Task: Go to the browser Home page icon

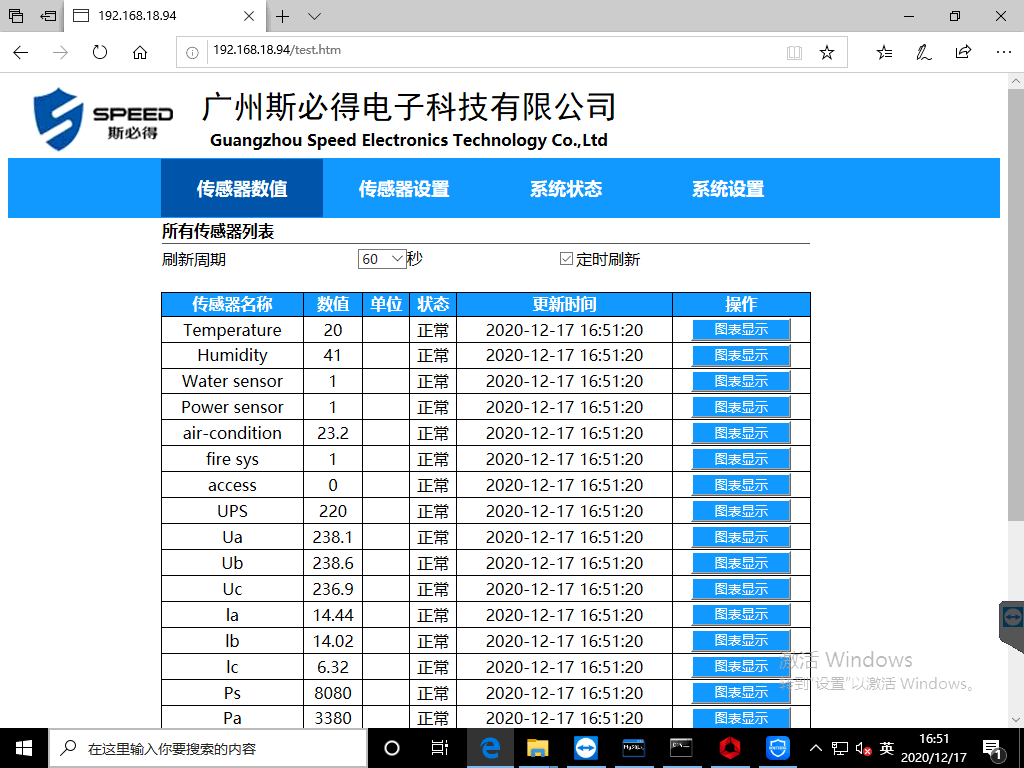Action: [x=140, y=53]
